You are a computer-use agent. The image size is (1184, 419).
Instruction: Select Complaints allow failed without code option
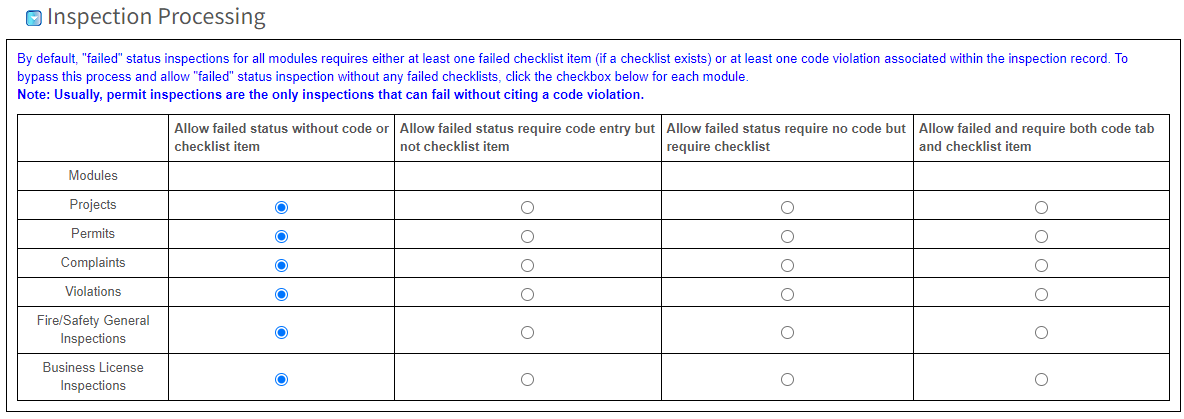(x=282, y=265)
